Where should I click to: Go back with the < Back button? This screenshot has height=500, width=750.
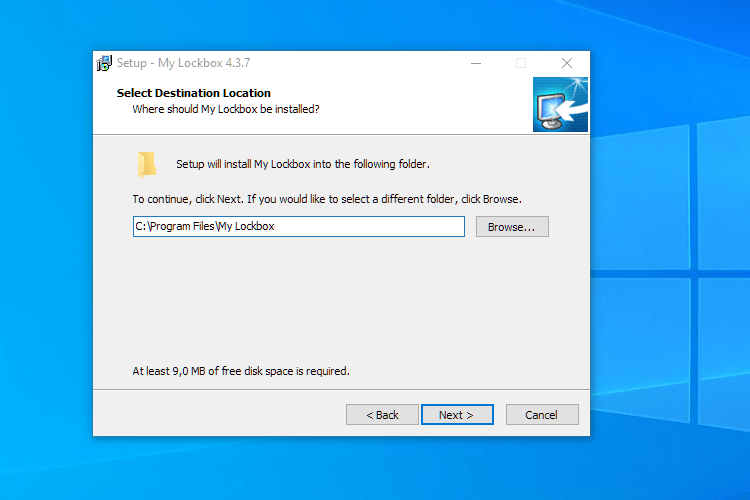coord(382,414)
